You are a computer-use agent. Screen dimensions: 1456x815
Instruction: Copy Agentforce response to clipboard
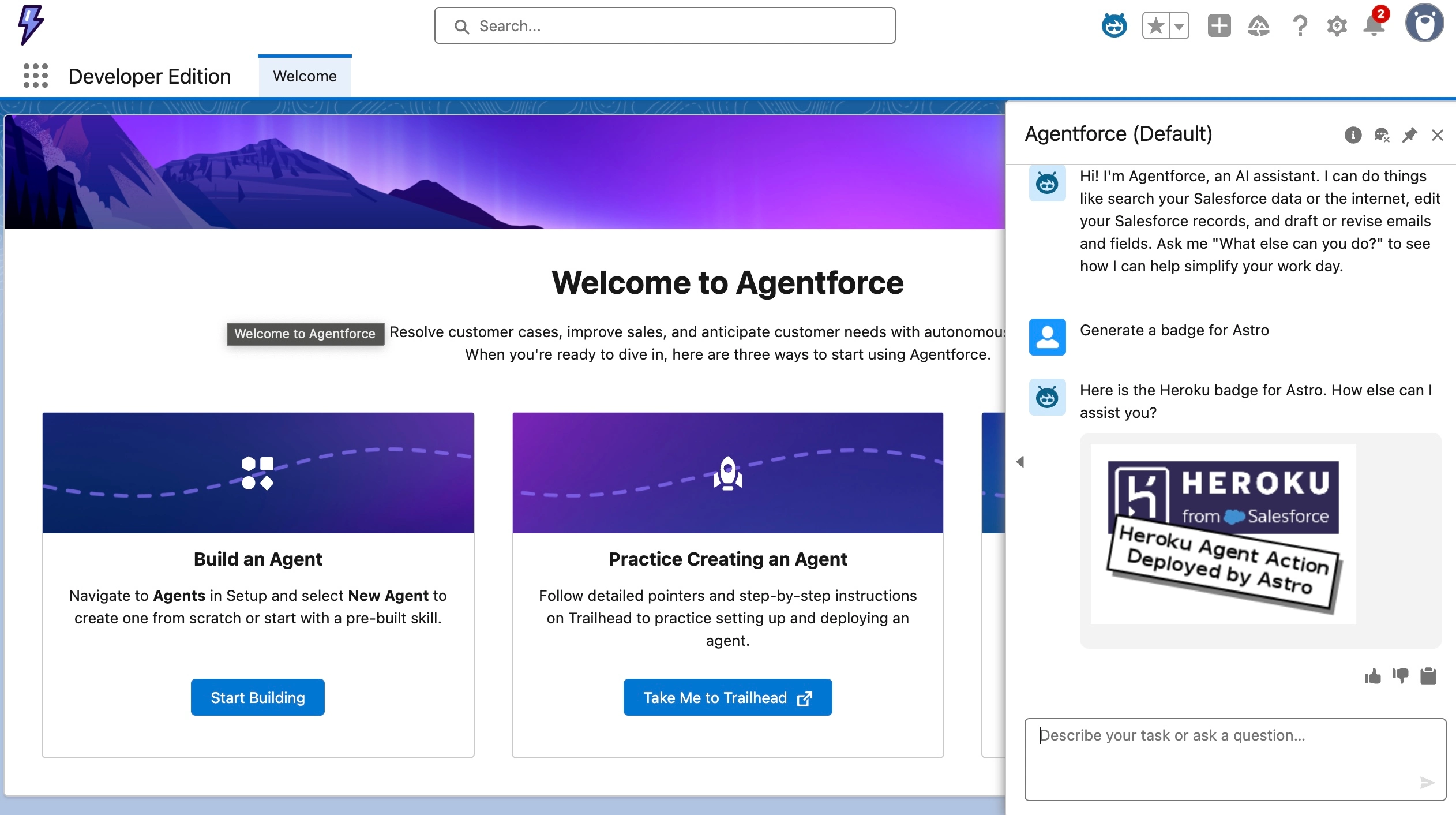[x=1428, y=676]
